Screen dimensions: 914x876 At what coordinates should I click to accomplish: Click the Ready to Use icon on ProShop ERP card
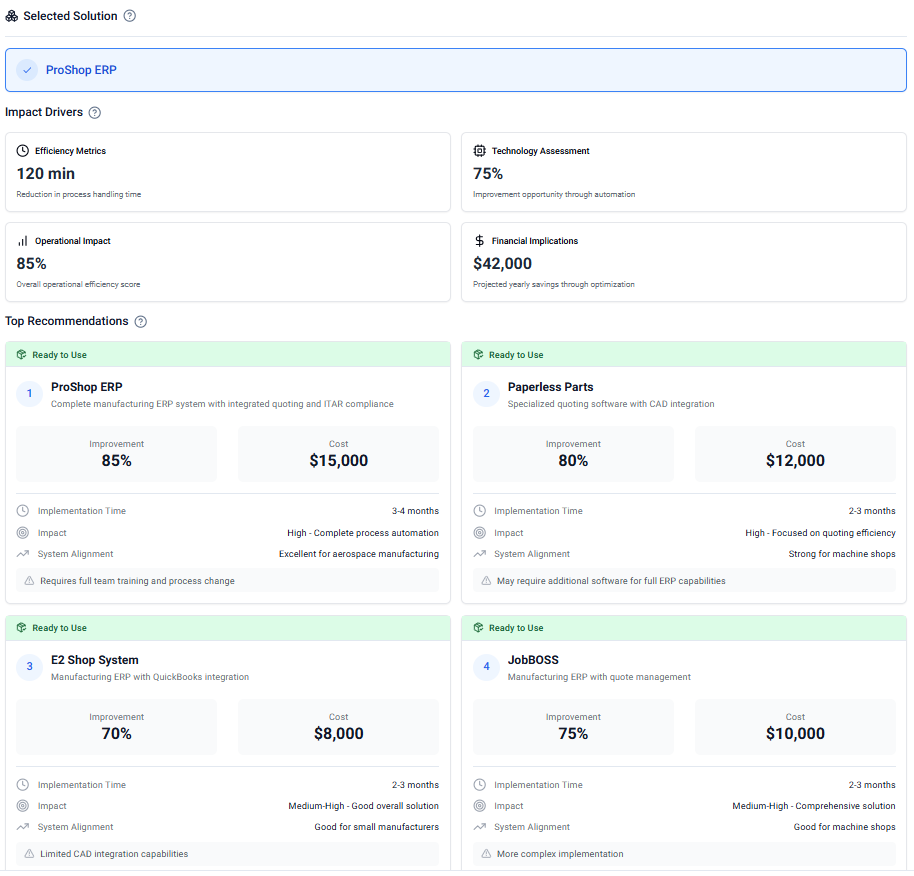pyautogui.click(x=22, y=355)
